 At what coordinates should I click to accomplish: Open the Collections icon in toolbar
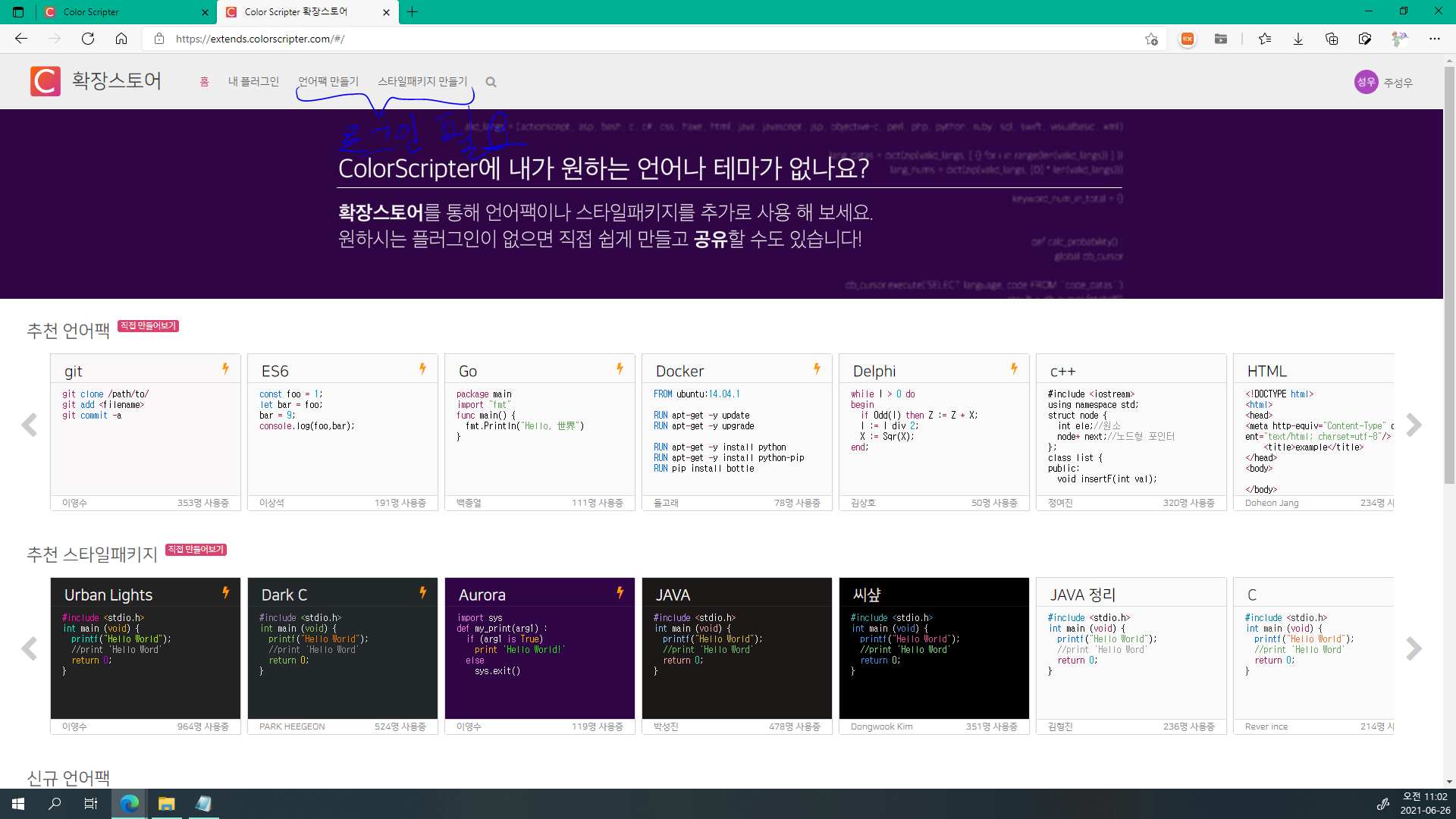click(x=1332, y=39)
